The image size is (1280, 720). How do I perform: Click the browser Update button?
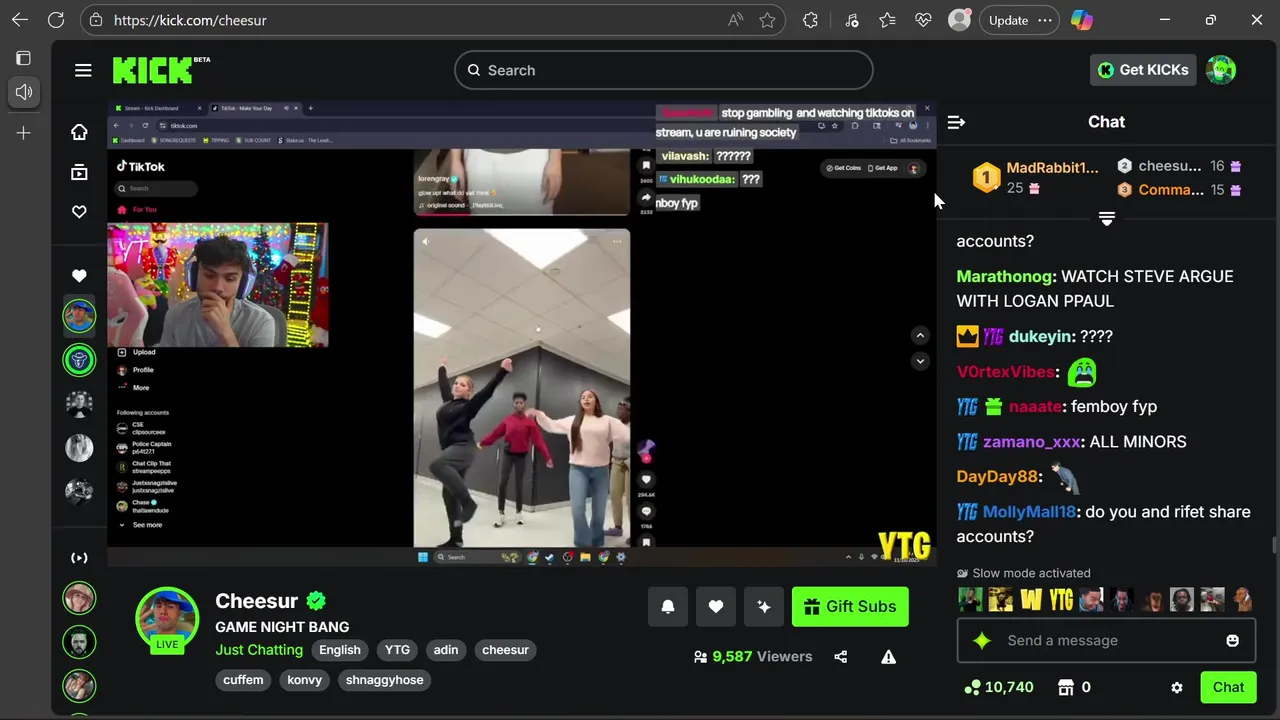click(1008, 20)
